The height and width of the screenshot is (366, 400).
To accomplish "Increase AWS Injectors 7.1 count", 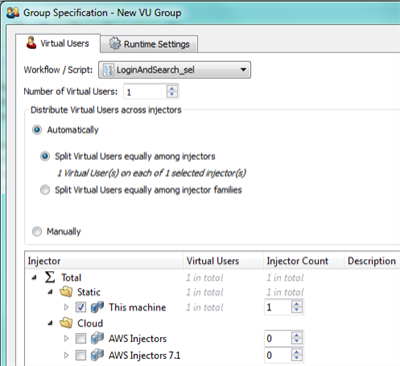I will [297, 352].
